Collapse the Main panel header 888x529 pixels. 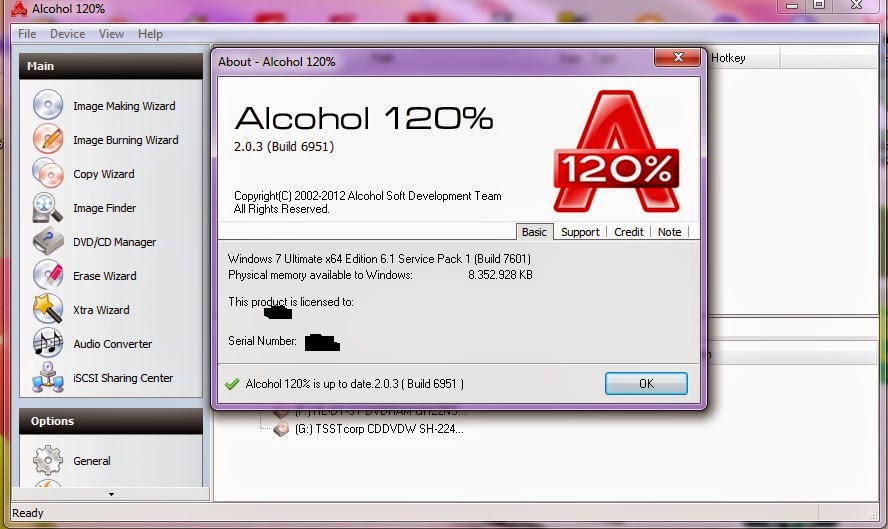[110, 66]
